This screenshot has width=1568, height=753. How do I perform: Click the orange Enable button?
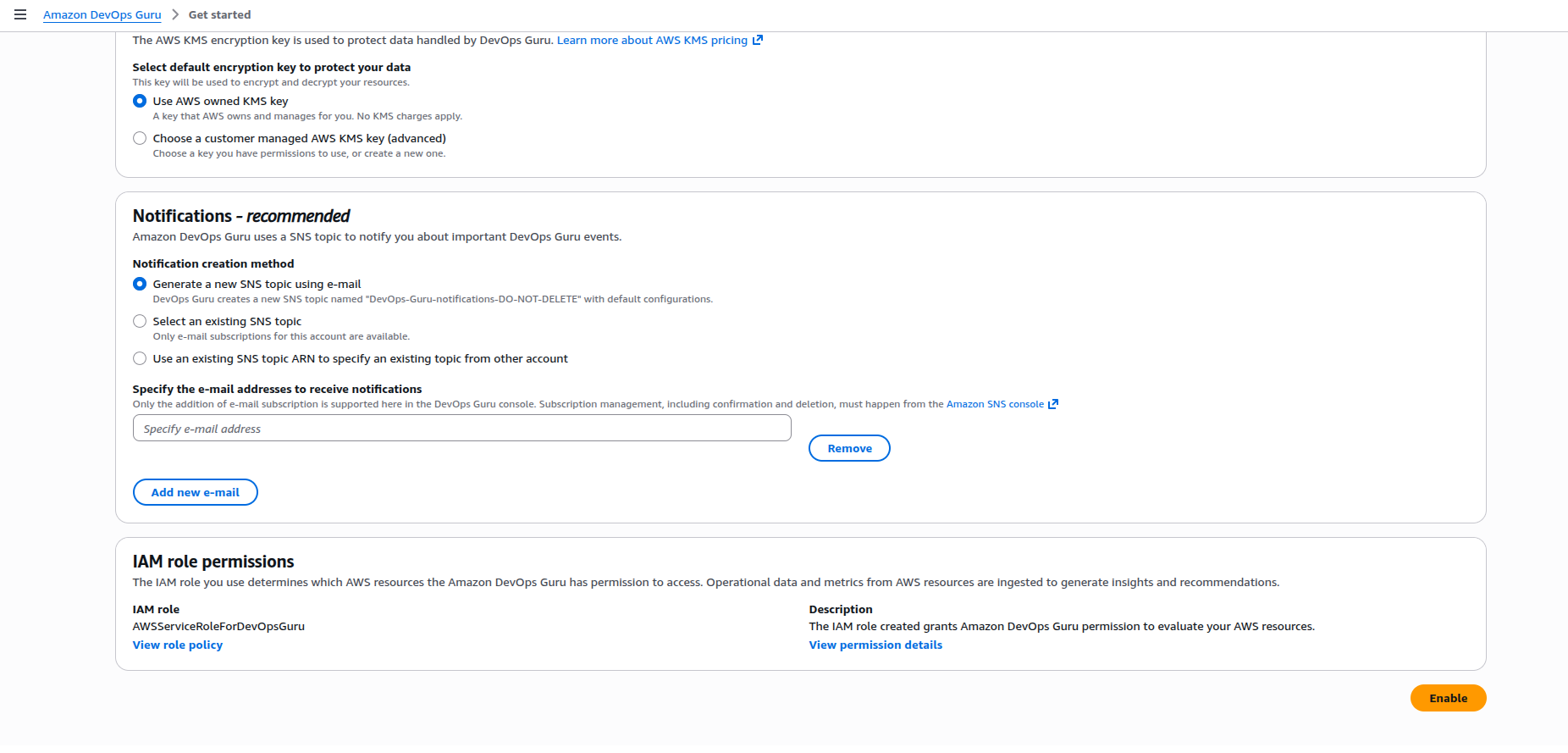coord(1448,698)
